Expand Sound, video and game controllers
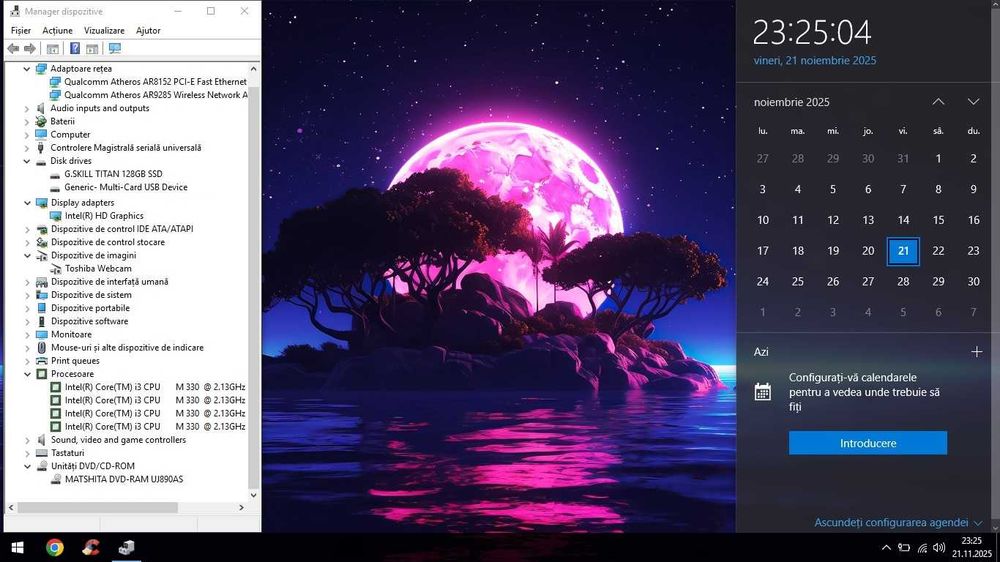Image resolution: width=1000 pixels, height=562 pixels. 27,440
